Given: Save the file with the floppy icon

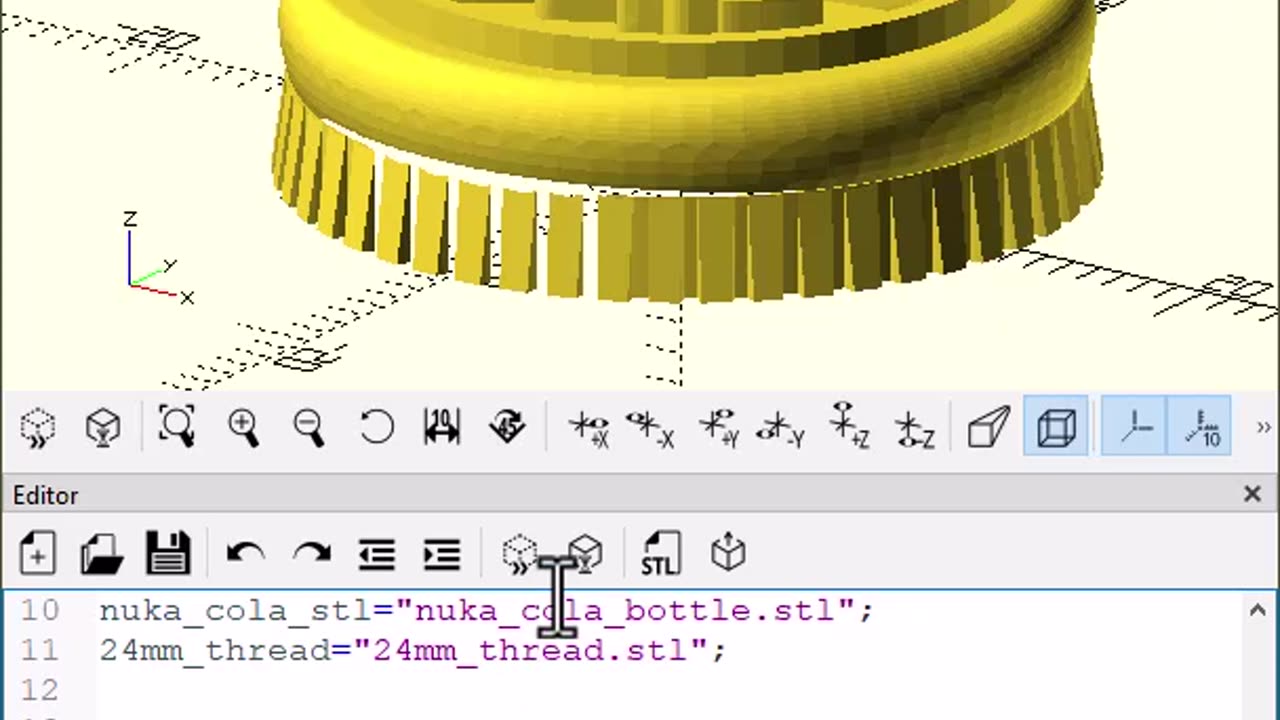Looking at the screenshot, I should (x=168, y=553).
